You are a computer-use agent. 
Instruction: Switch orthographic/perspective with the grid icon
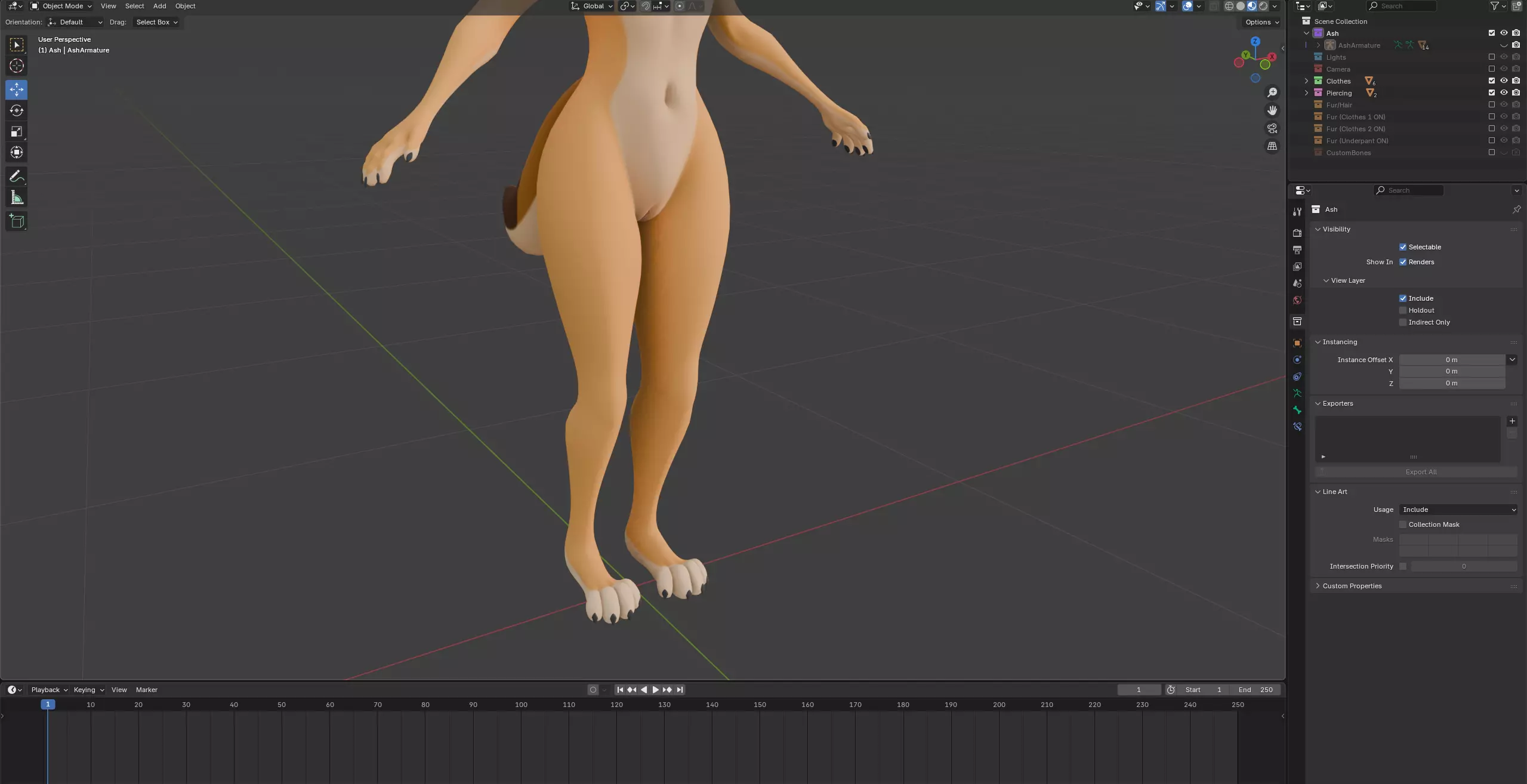(x=1272, y=146)
